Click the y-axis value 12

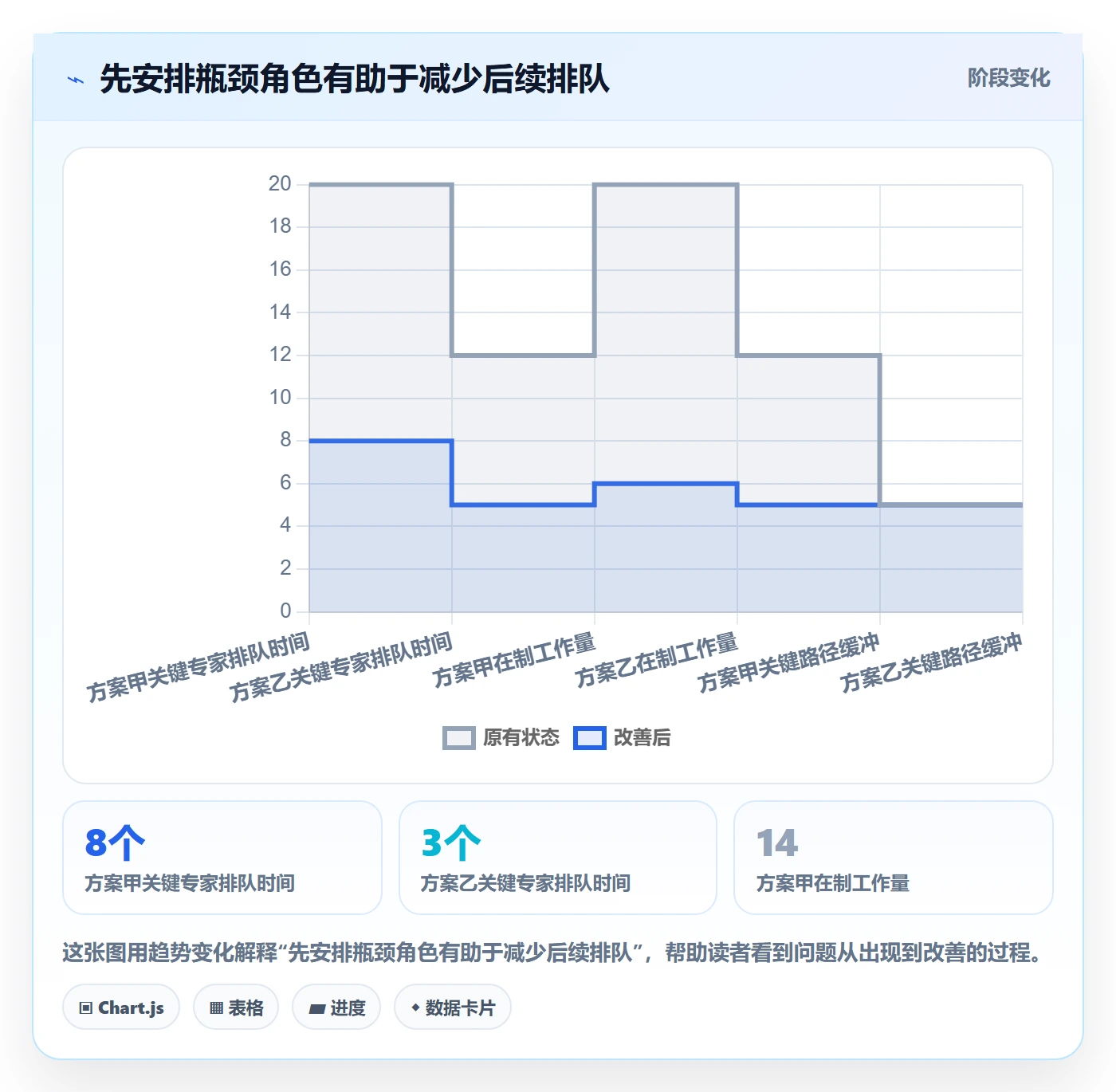pyautogui.click(x=280, y=355)
